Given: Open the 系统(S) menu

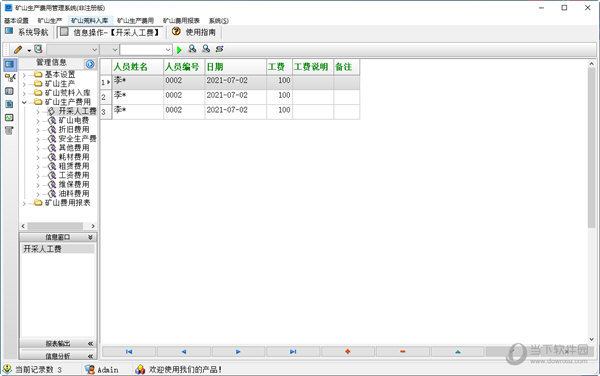Looking at the screenshot, I should pos(219,21).
